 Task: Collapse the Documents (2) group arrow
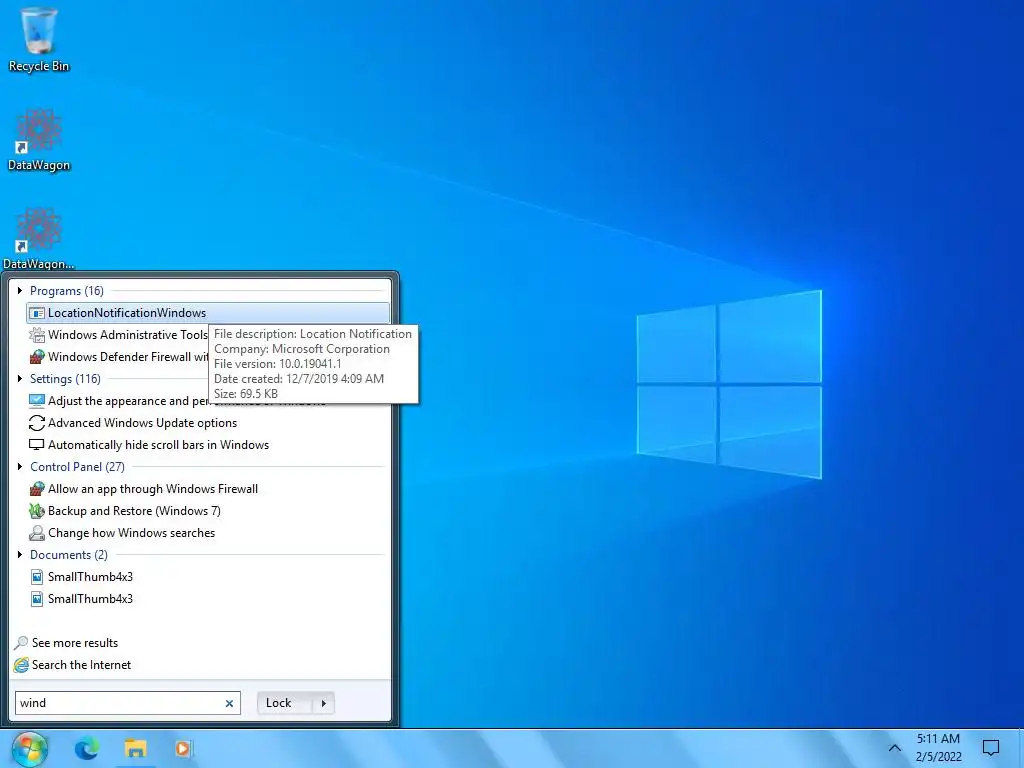coord(20,554)
